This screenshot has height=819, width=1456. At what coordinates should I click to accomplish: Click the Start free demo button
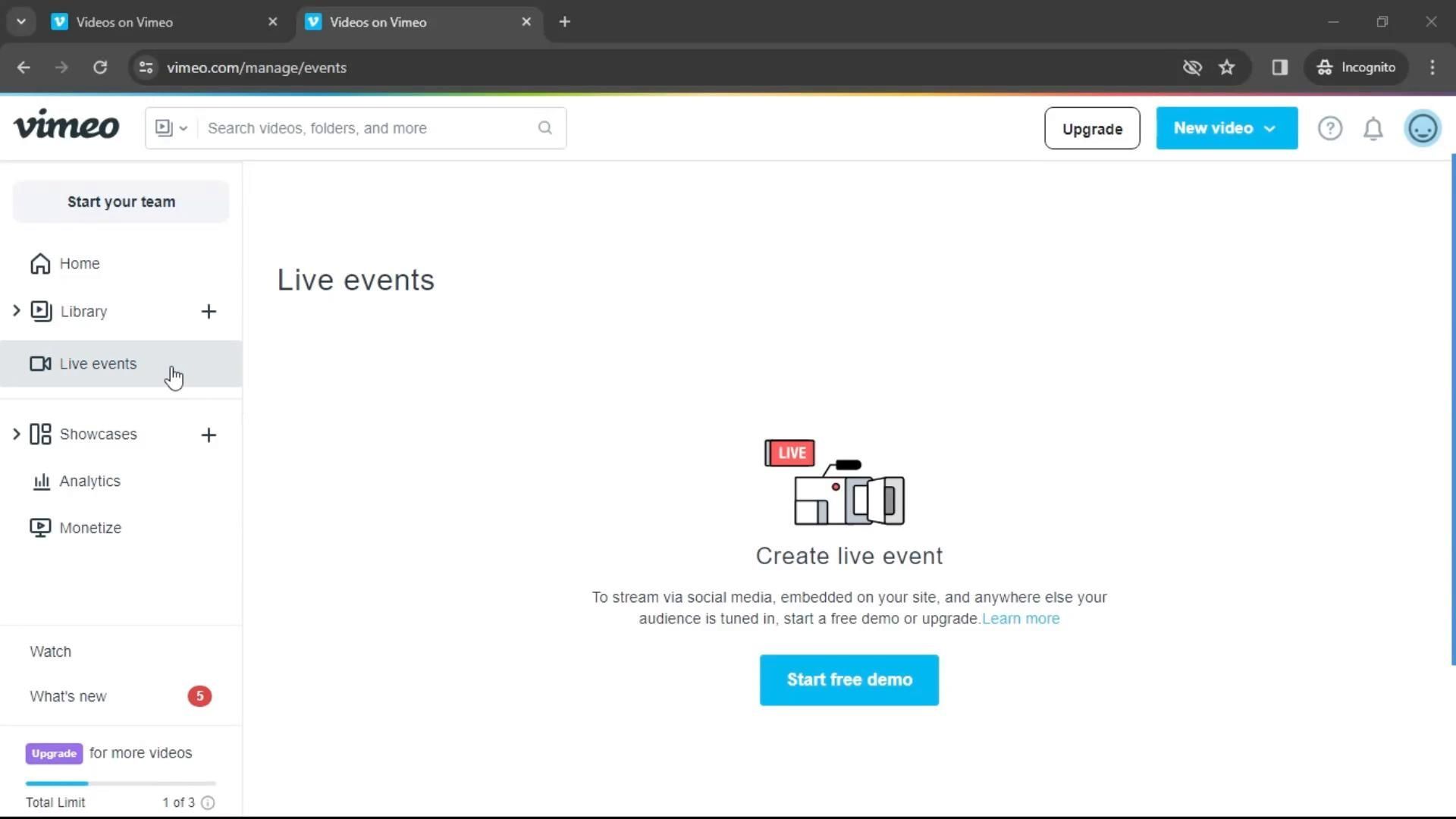849,680
